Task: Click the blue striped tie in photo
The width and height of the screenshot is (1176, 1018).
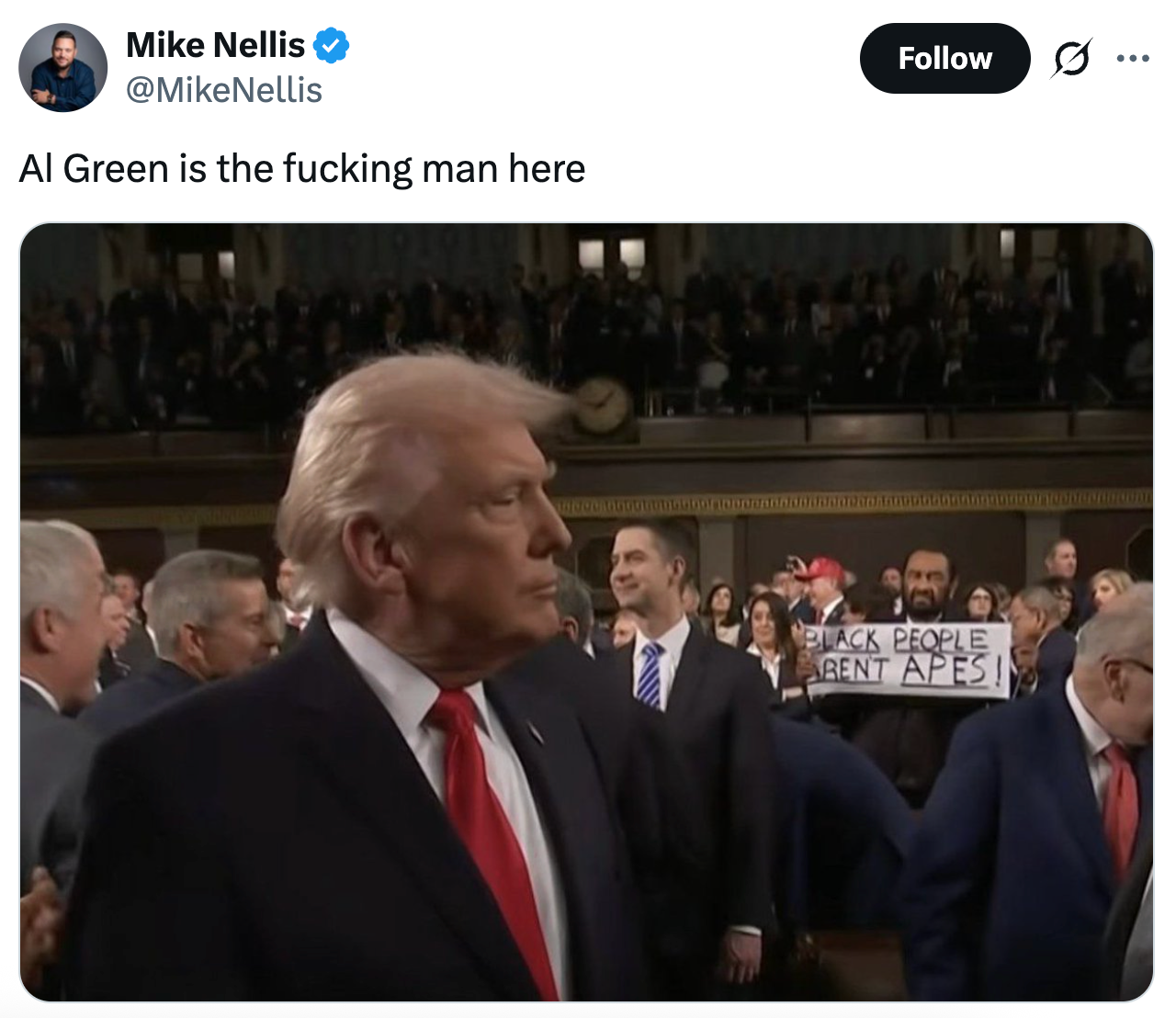Action: [x=650, y=675]
